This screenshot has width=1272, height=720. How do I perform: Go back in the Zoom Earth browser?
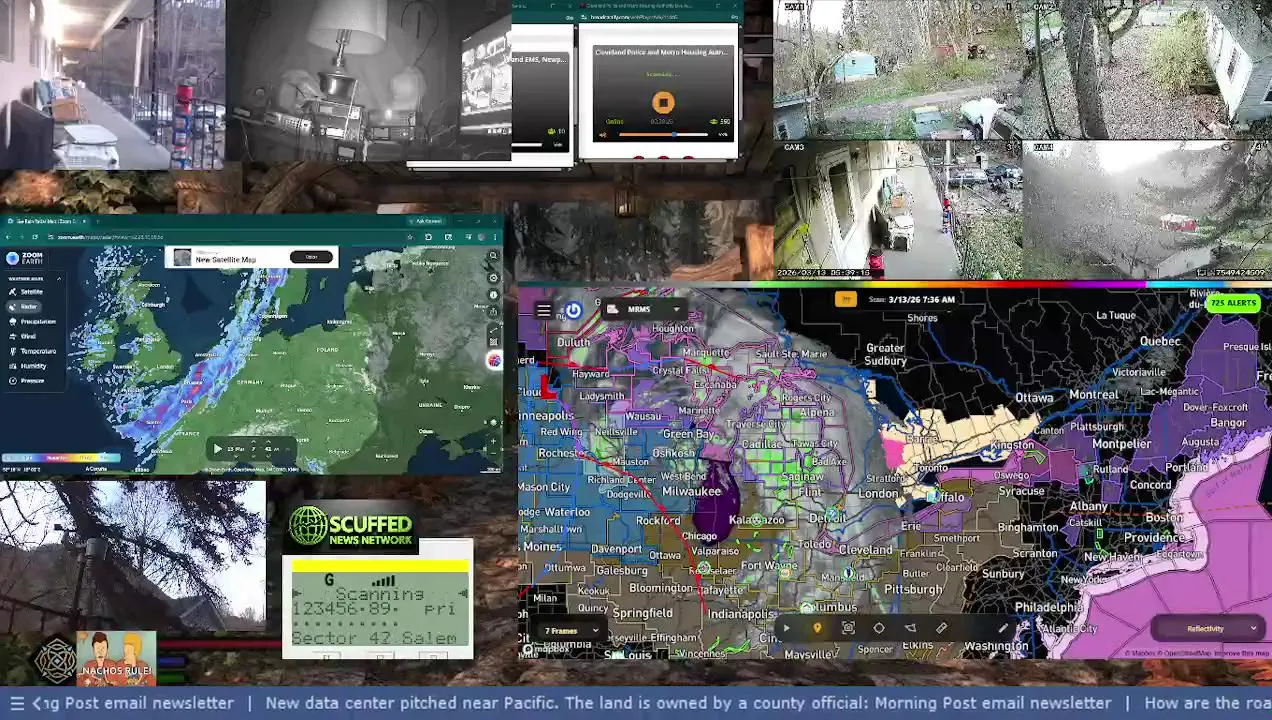8,237
